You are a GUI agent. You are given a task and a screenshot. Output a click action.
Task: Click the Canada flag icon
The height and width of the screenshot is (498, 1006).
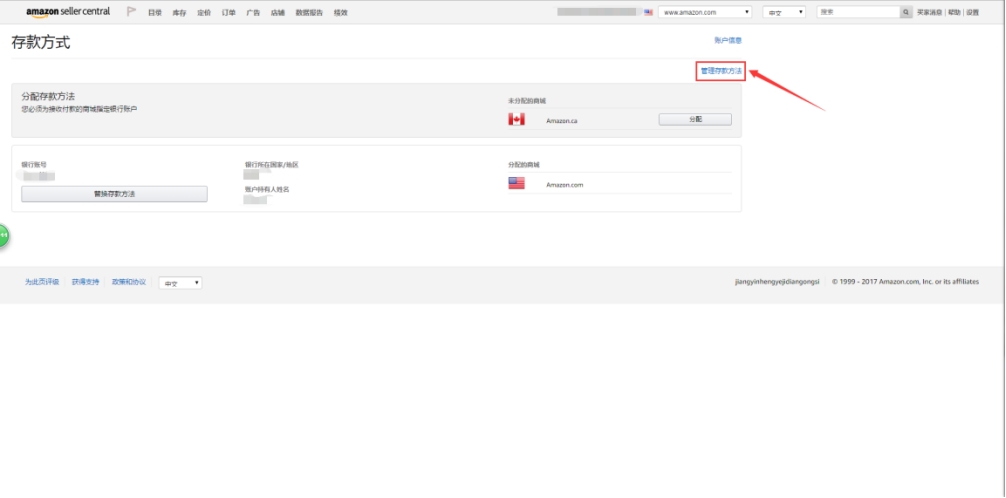pos(516,120)
